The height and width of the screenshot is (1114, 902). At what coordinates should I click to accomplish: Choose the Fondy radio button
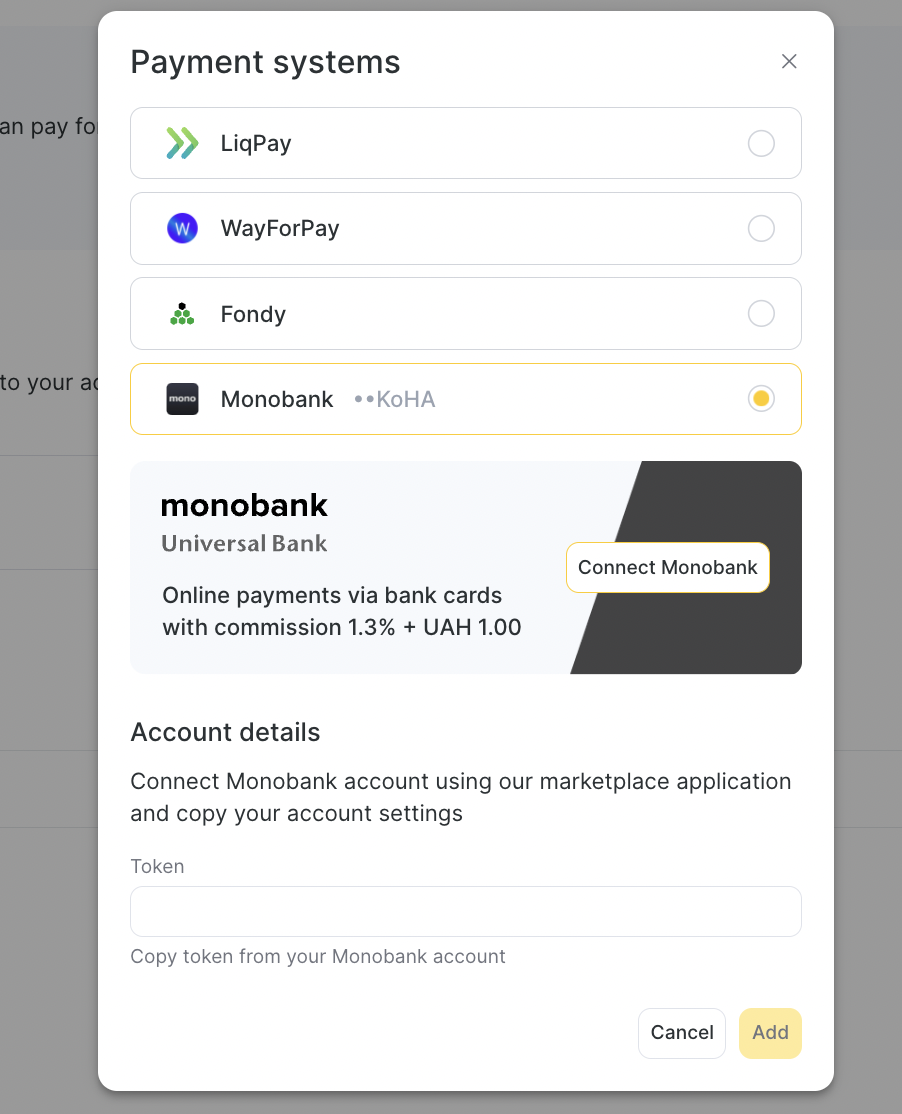[x=761, y=314]
